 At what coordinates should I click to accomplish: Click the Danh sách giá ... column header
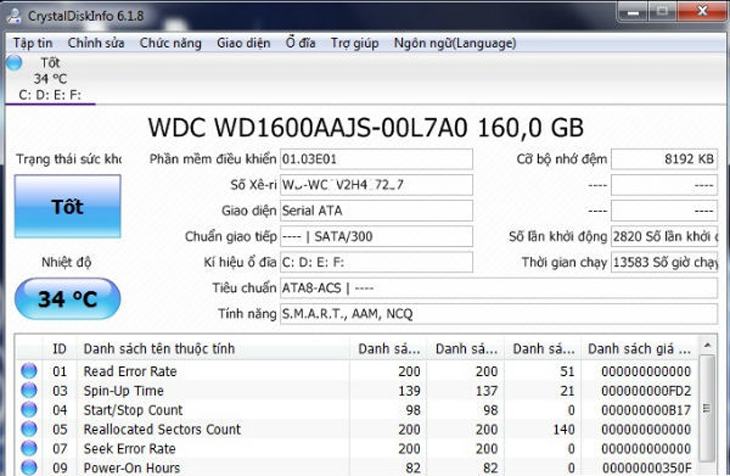click(639, 348)
